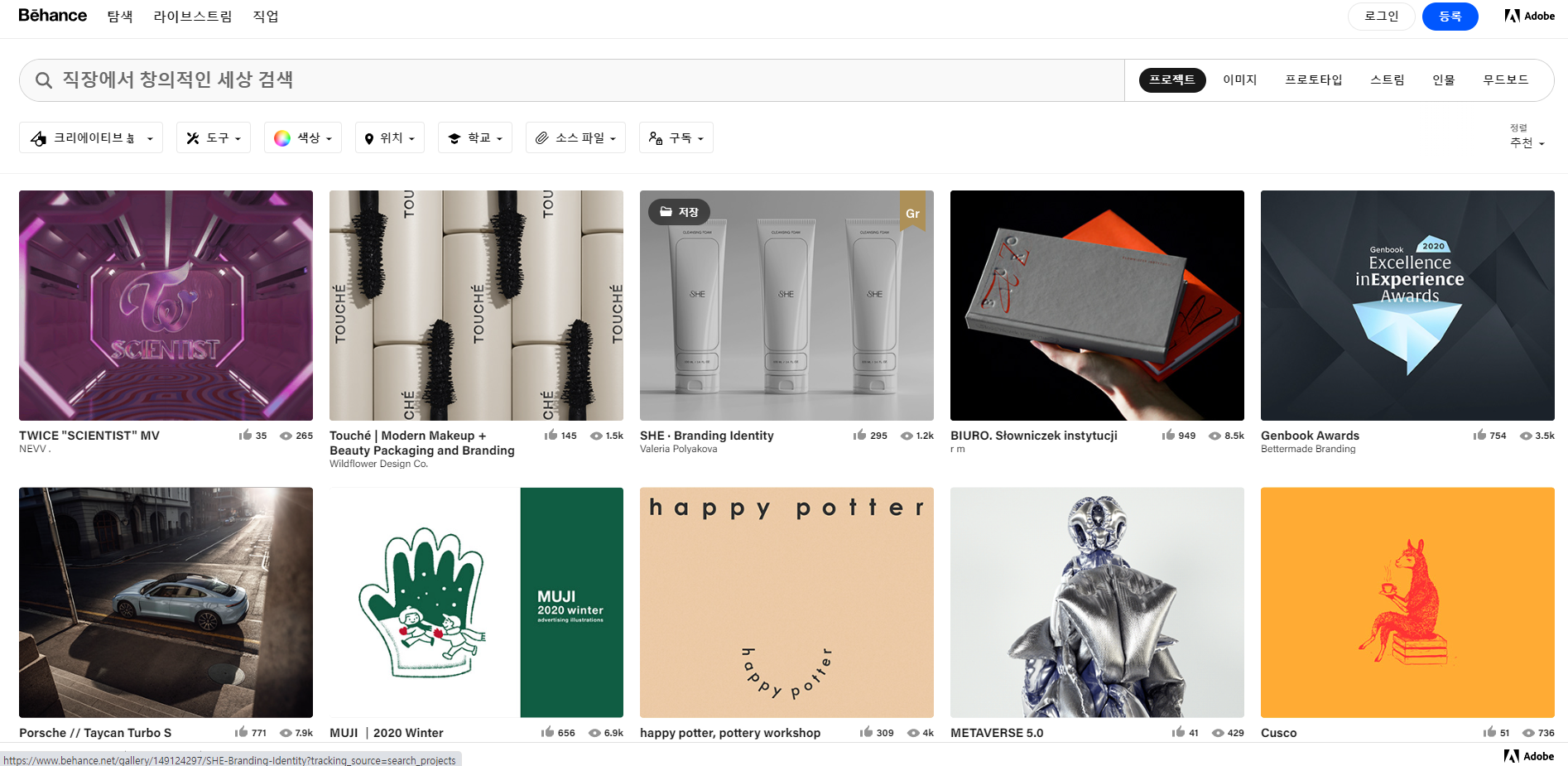Select the 프로젝트 projects tab

tap(1172, 79)
